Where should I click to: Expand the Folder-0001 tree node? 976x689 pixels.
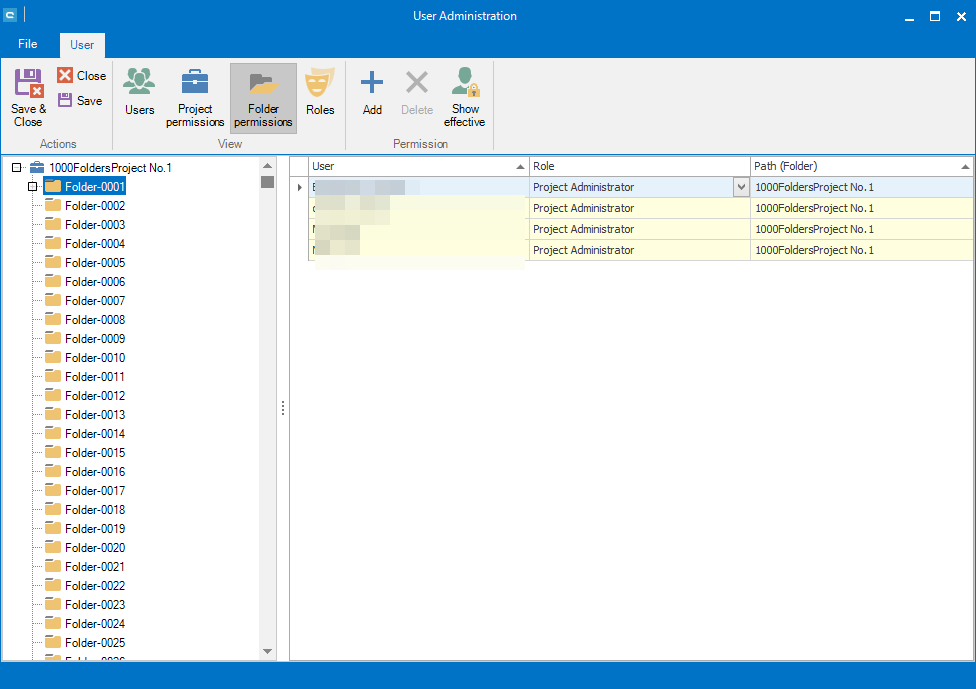pos(33,187)
